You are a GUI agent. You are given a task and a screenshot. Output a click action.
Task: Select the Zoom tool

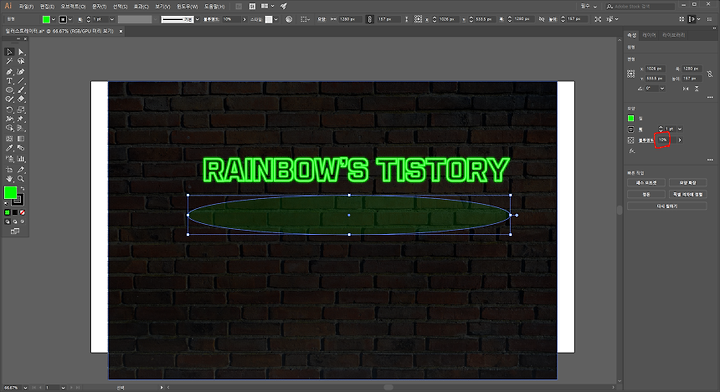tap(21, 179)
